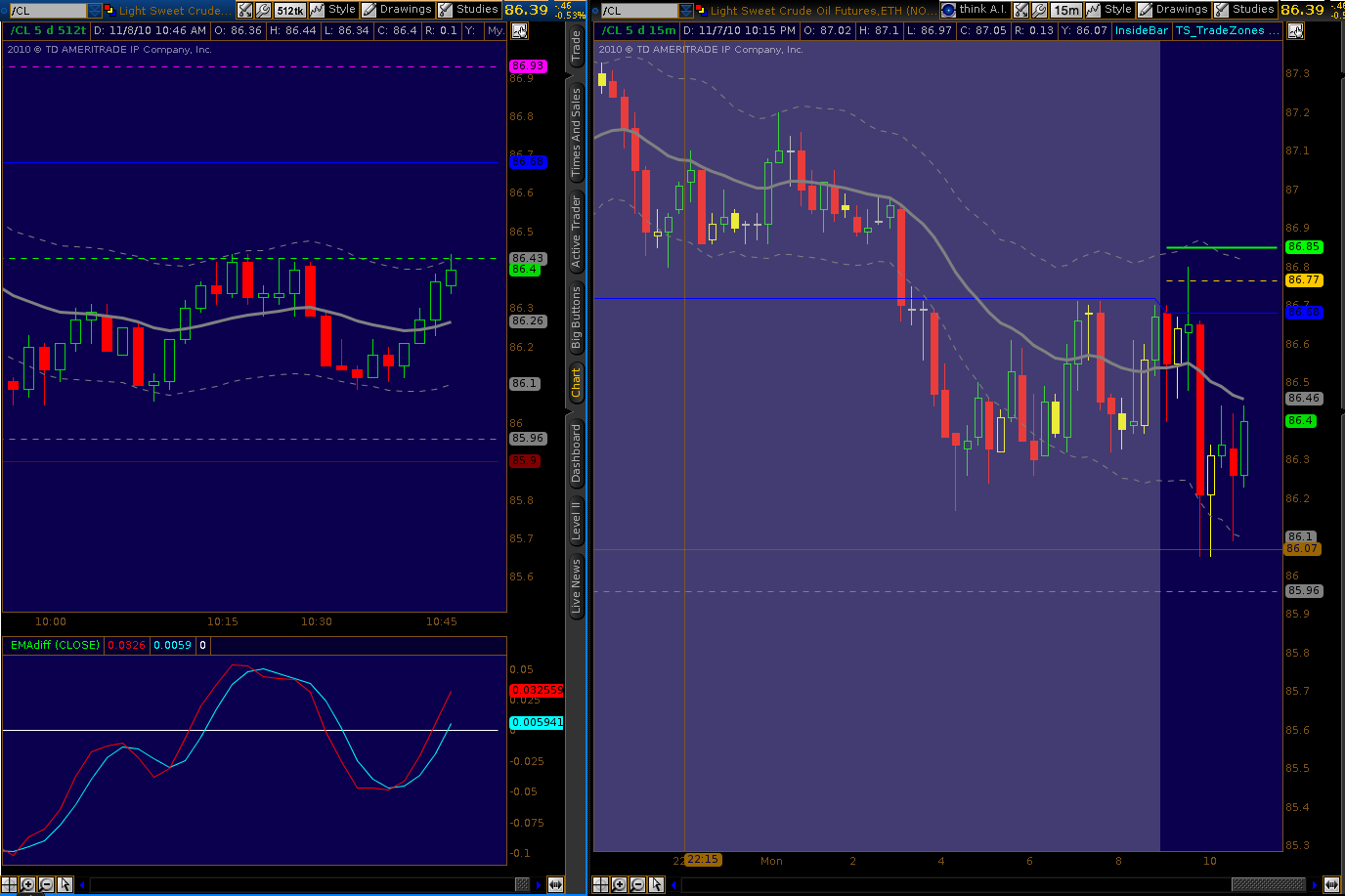Open the Studies menu in right chart
This screenshot has width=1345, height=896.
1244,10
